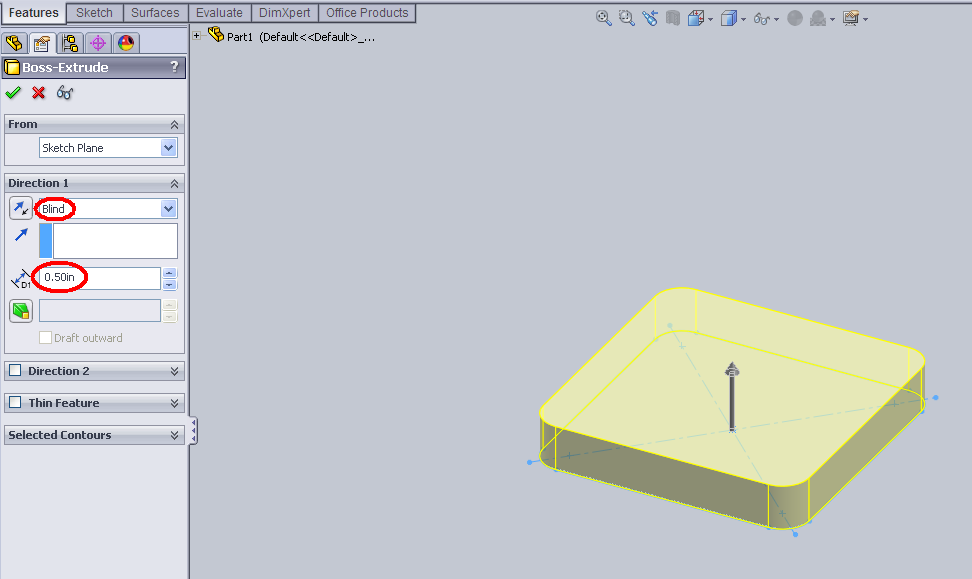
Task: Collapse the From section
Action: click(x=174, y=125)
